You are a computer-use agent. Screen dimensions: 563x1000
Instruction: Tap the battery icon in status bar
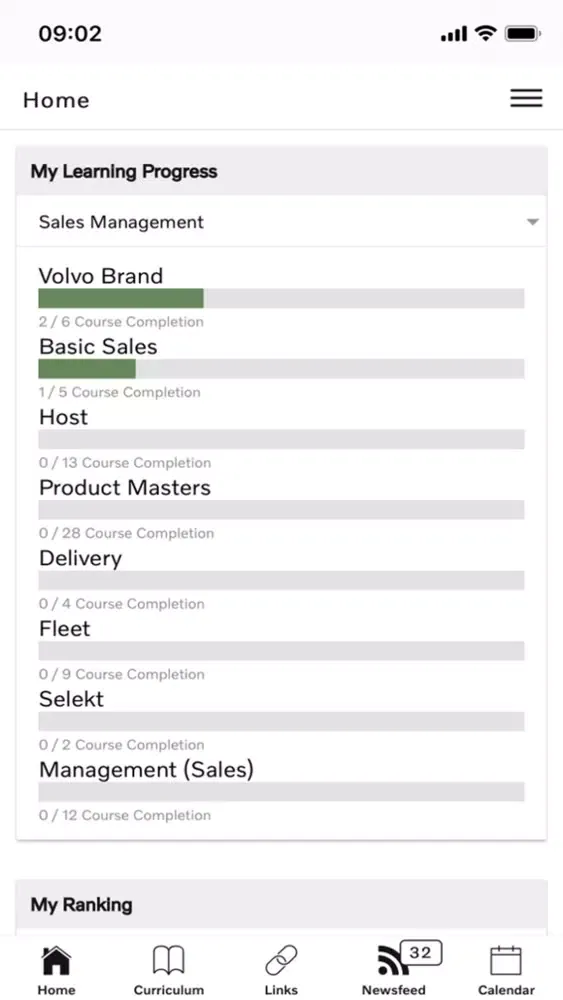523,34
